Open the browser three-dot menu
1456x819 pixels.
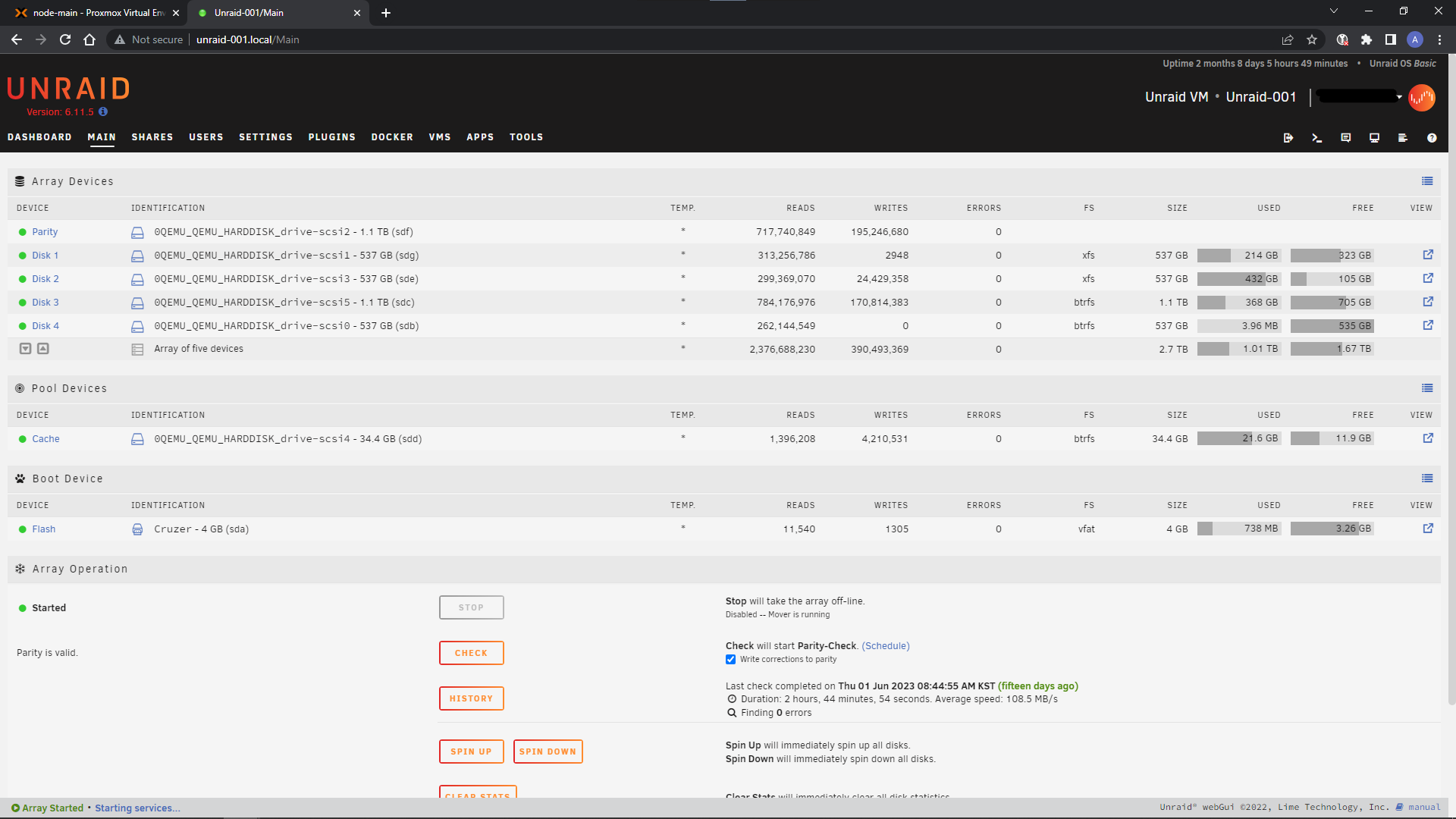[x=1439, y=39]
